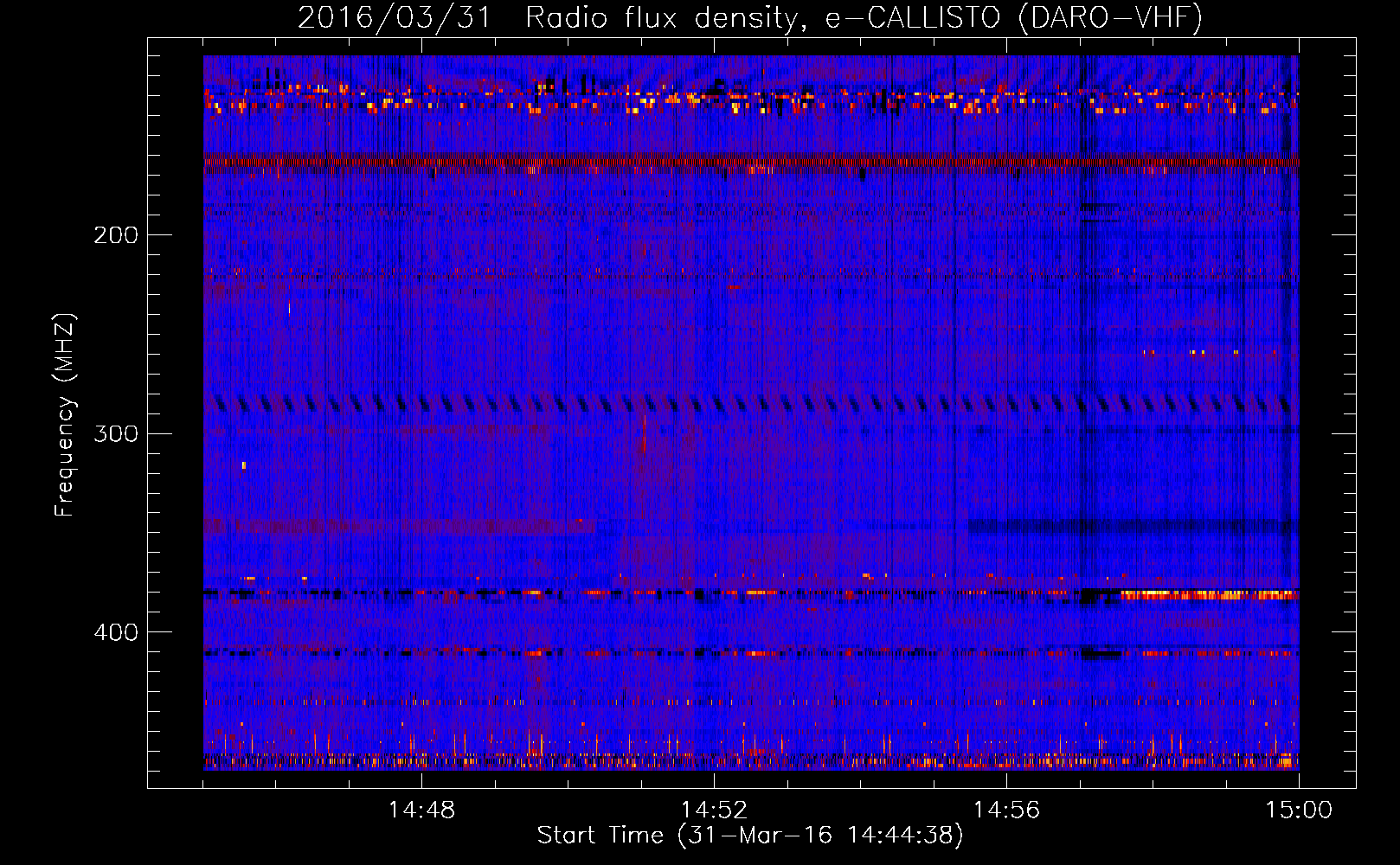Click the 14:56 time tick label
Image resolution: width=1400 pixels, height=865 pixels.
[x=1006, y=811]
